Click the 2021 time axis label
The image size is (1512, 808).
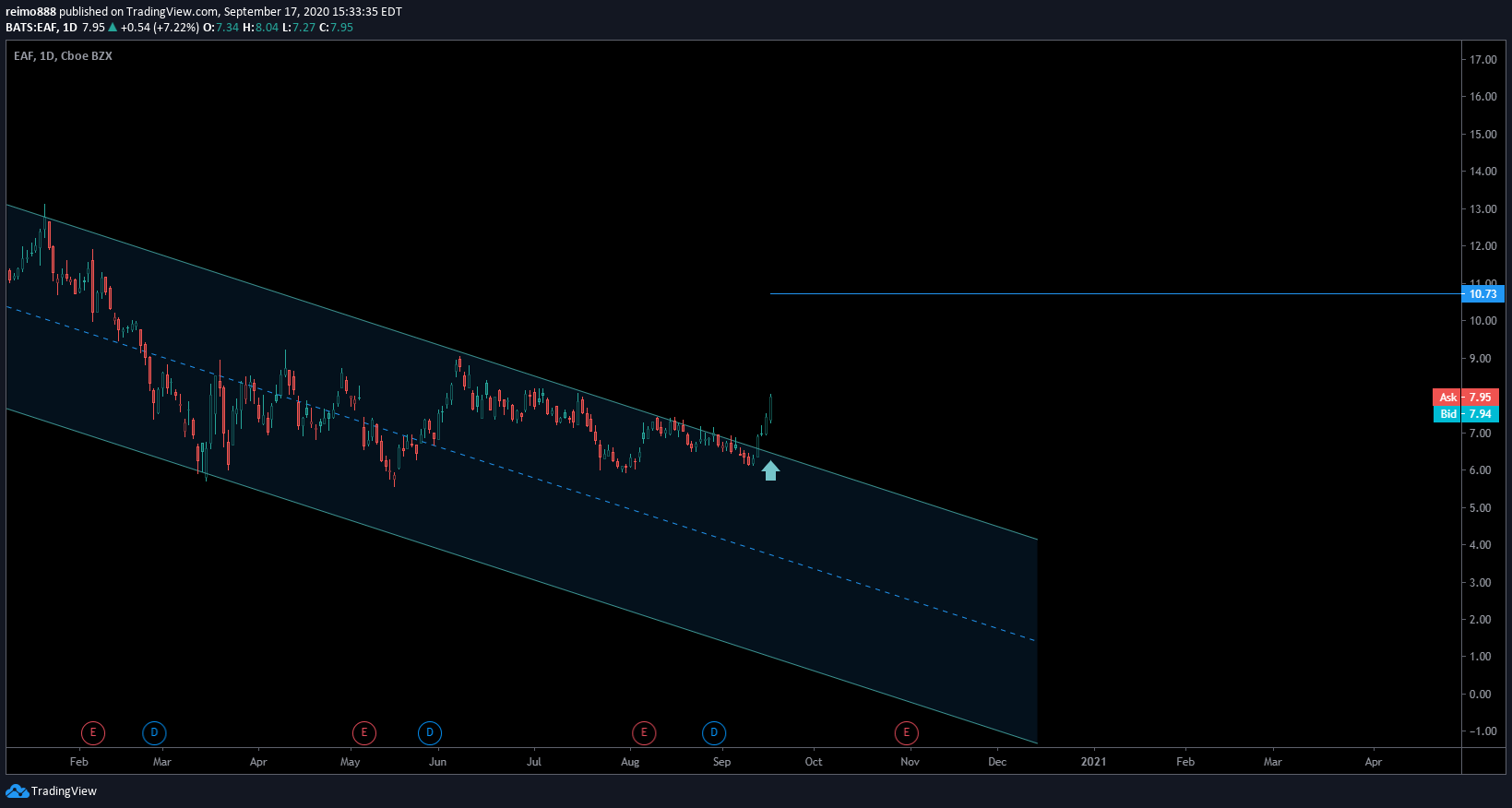click(x=1094, y=762)
